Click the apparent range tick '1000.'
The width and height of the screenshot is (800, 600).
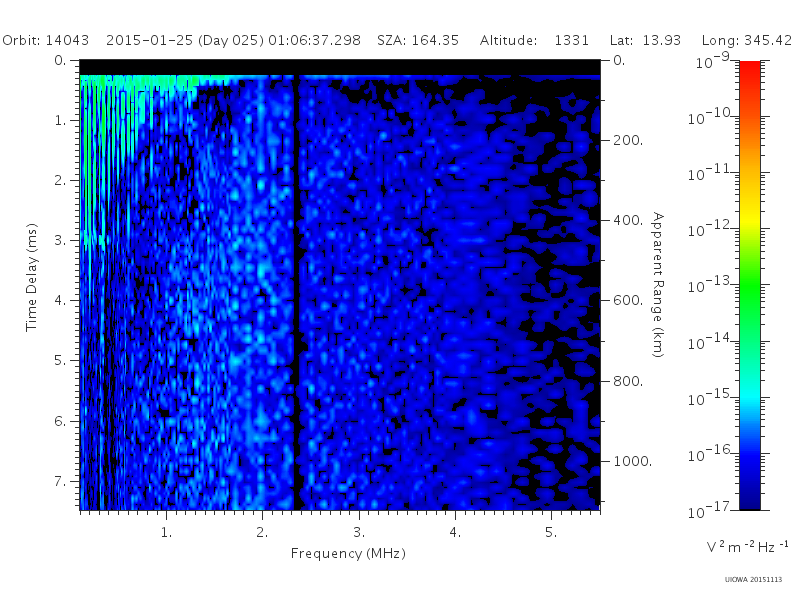coord(632,461)
